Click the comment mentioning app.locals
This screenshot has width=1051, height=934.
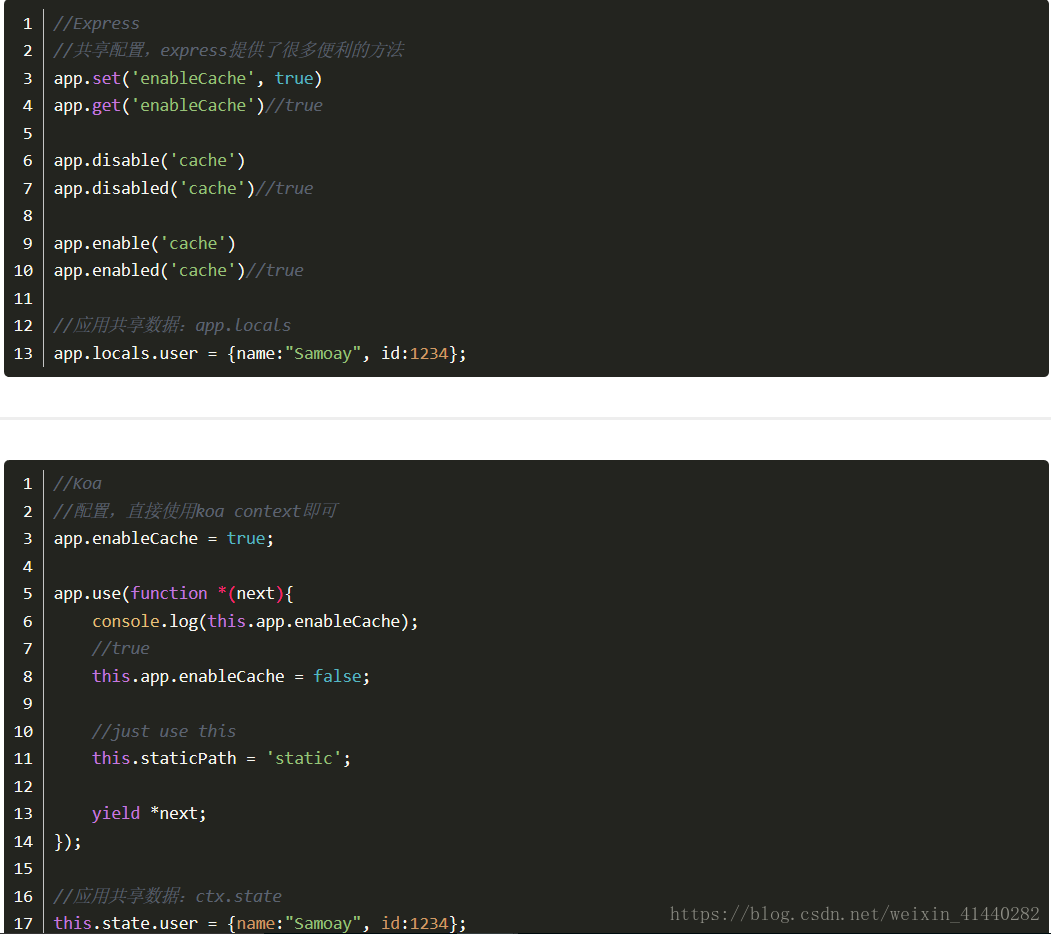[172, 326]
